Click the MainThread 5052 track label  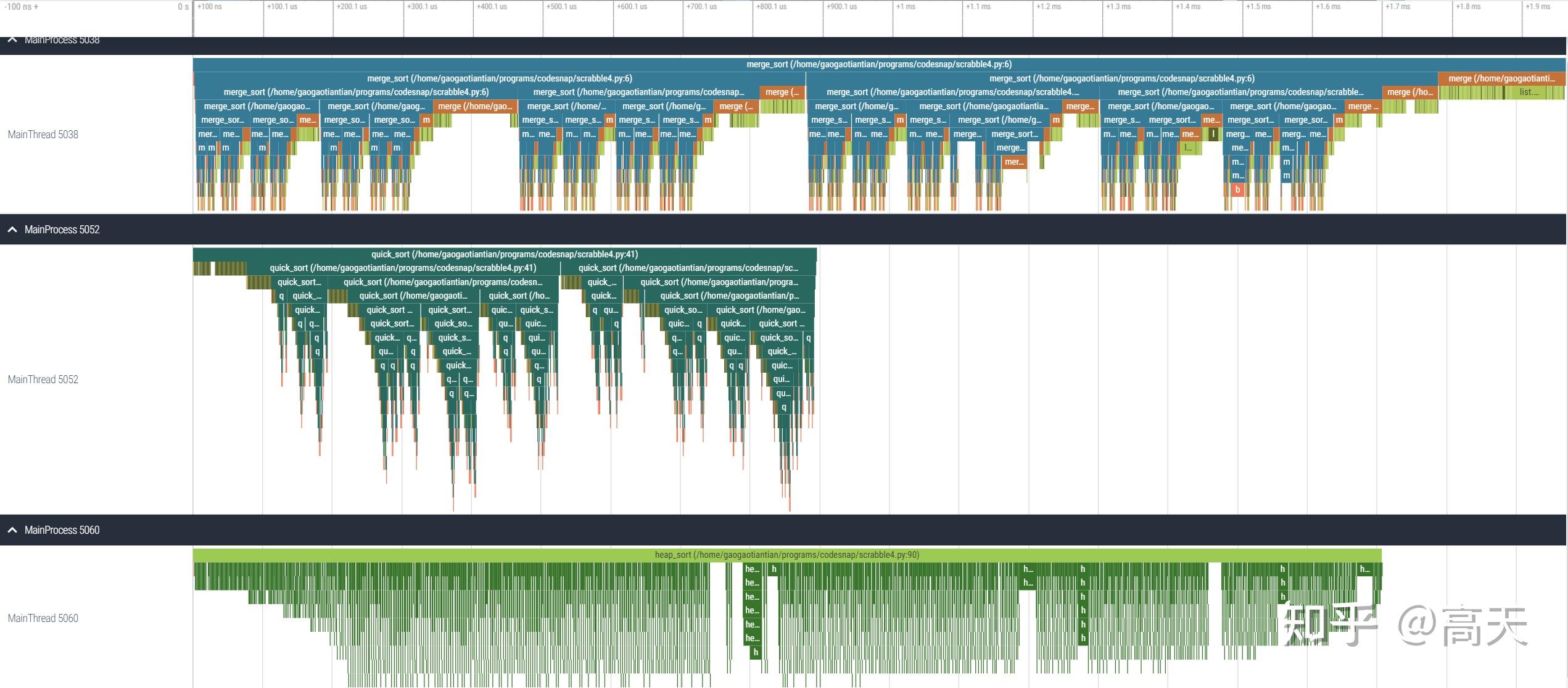pyautogui.click(x=43, y=379)
